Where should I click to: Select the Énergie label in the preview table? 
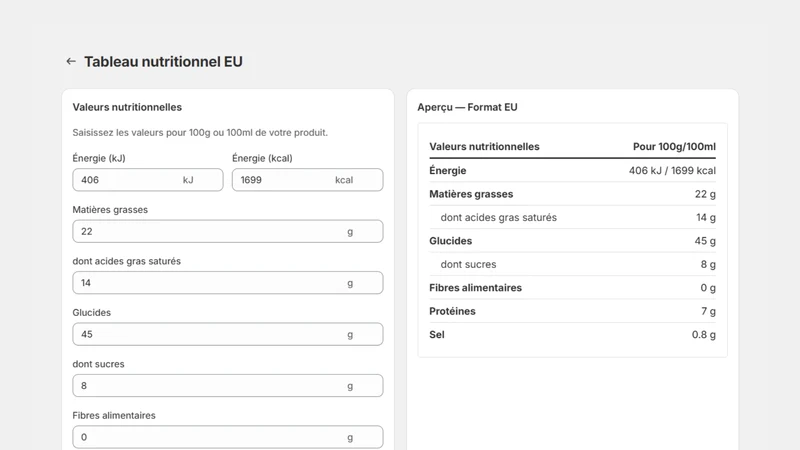(x=447, y=170)
